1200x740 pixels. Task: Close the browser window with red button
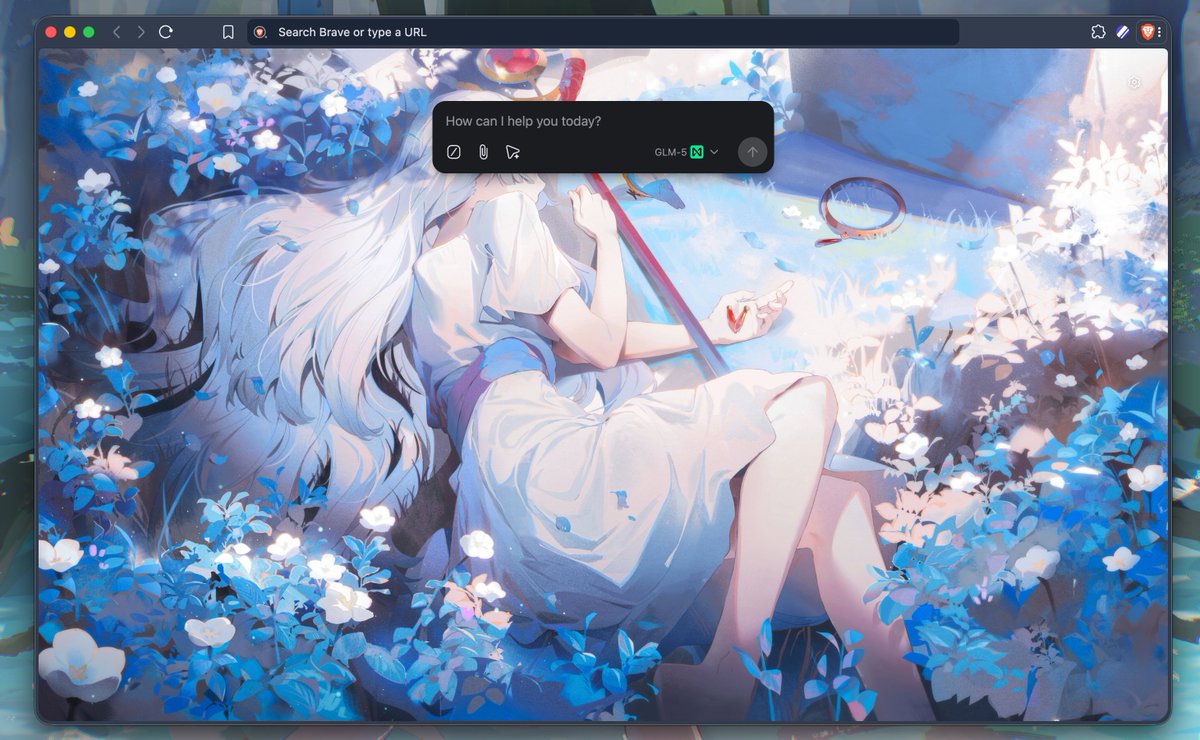pos(51,32)
